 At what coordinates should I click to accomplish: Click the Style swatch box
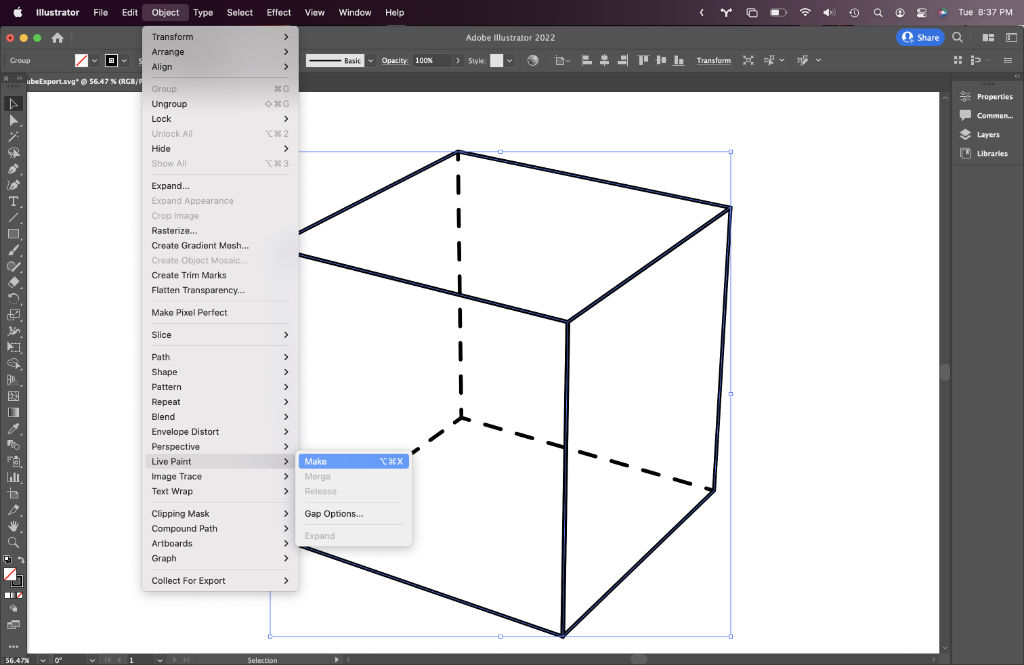click(x=496, y=61)
